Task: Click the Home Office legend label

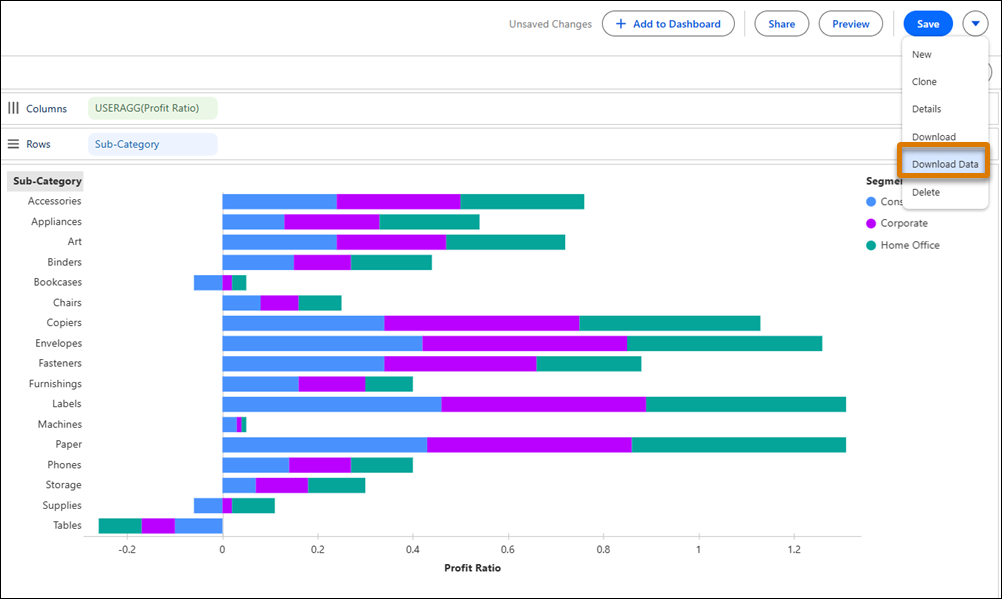Action: (910, 245)
